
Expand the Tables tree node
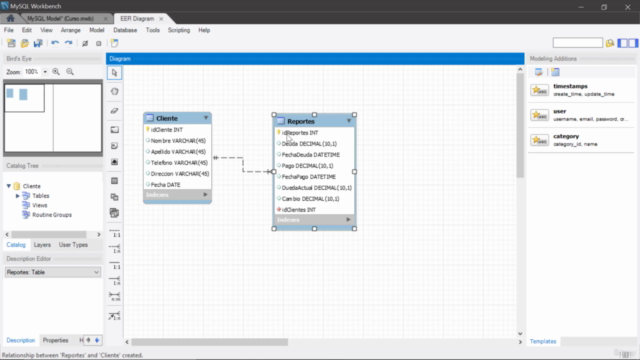pyautogui.click(x=18, y=196)
